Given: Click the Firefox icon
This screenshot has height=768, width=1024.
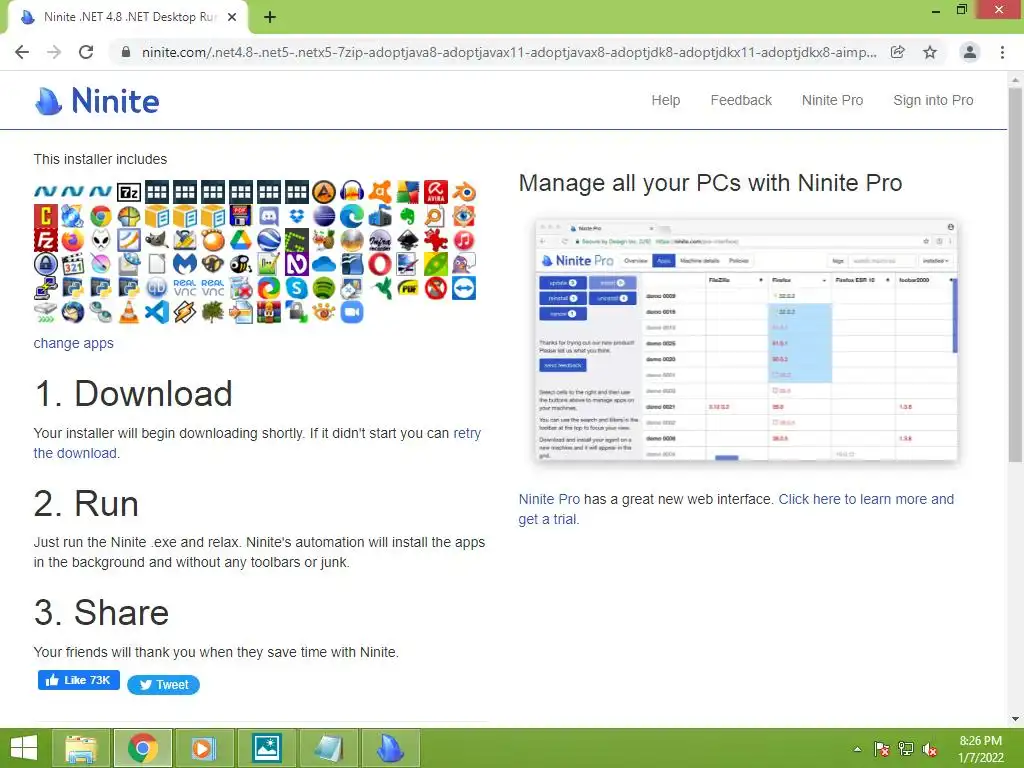Looking at the screenshot, I should (73, 240).
